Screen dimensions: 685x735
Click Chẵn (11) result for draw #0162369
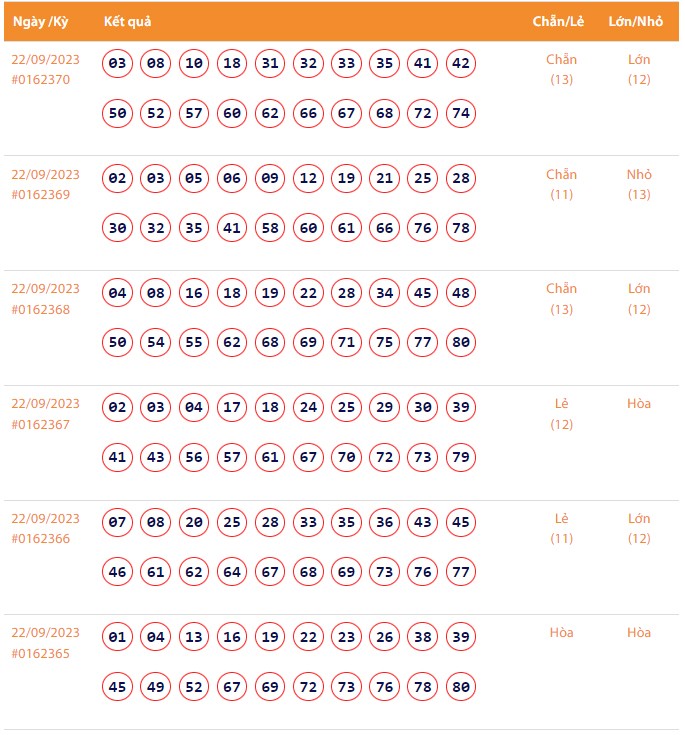point(561,184)
